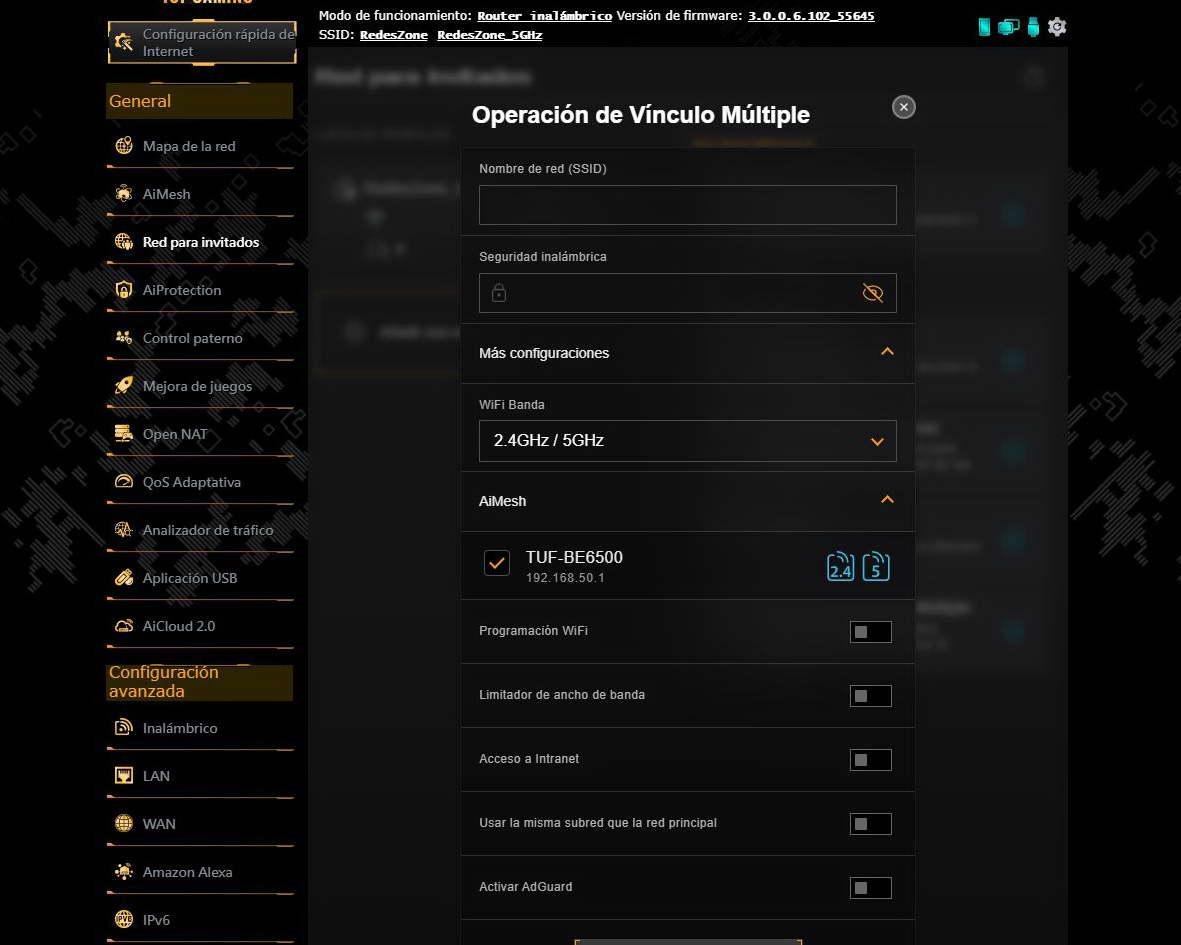Collapse the AiMesh section chevron
Image resolution: width=1181 pixels, height=945 pixels.
click(887, 500)
